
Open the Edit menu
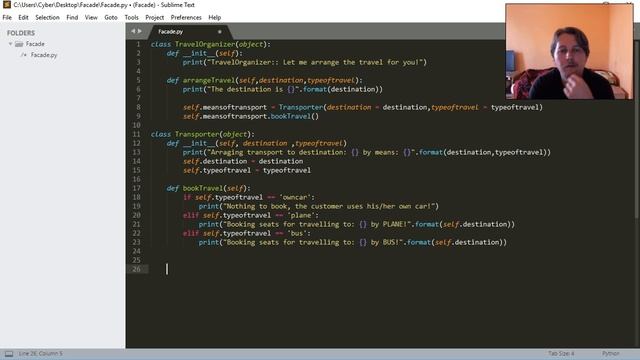(x=23, y=18)
